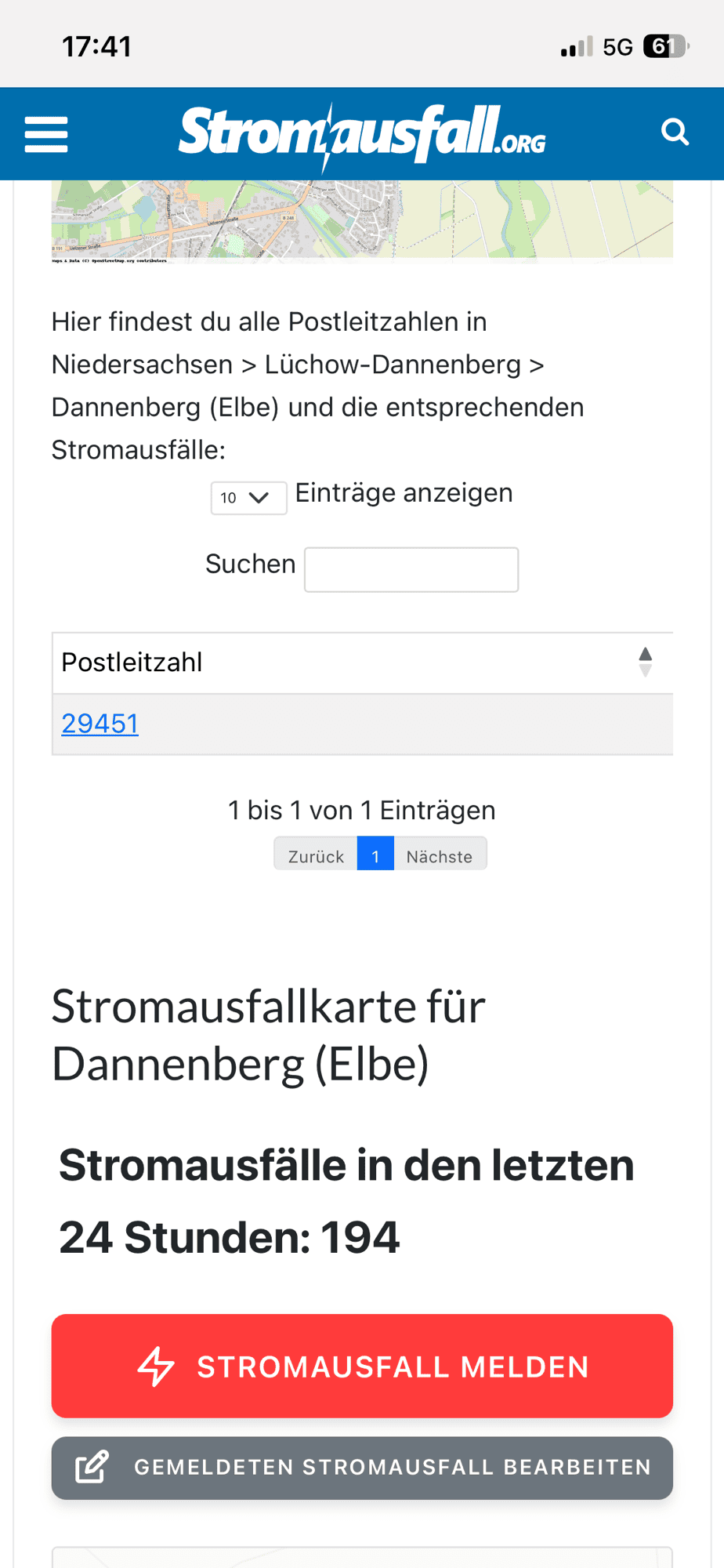The image size is (724, 1568).
Task: Open the hamburger navigation menu
Action: 45,132
